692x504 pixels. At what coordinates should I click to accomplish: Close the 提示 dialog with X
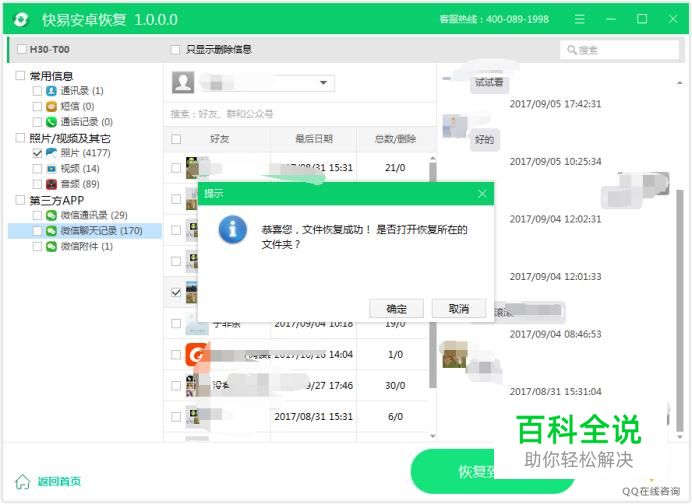[482, 193]
